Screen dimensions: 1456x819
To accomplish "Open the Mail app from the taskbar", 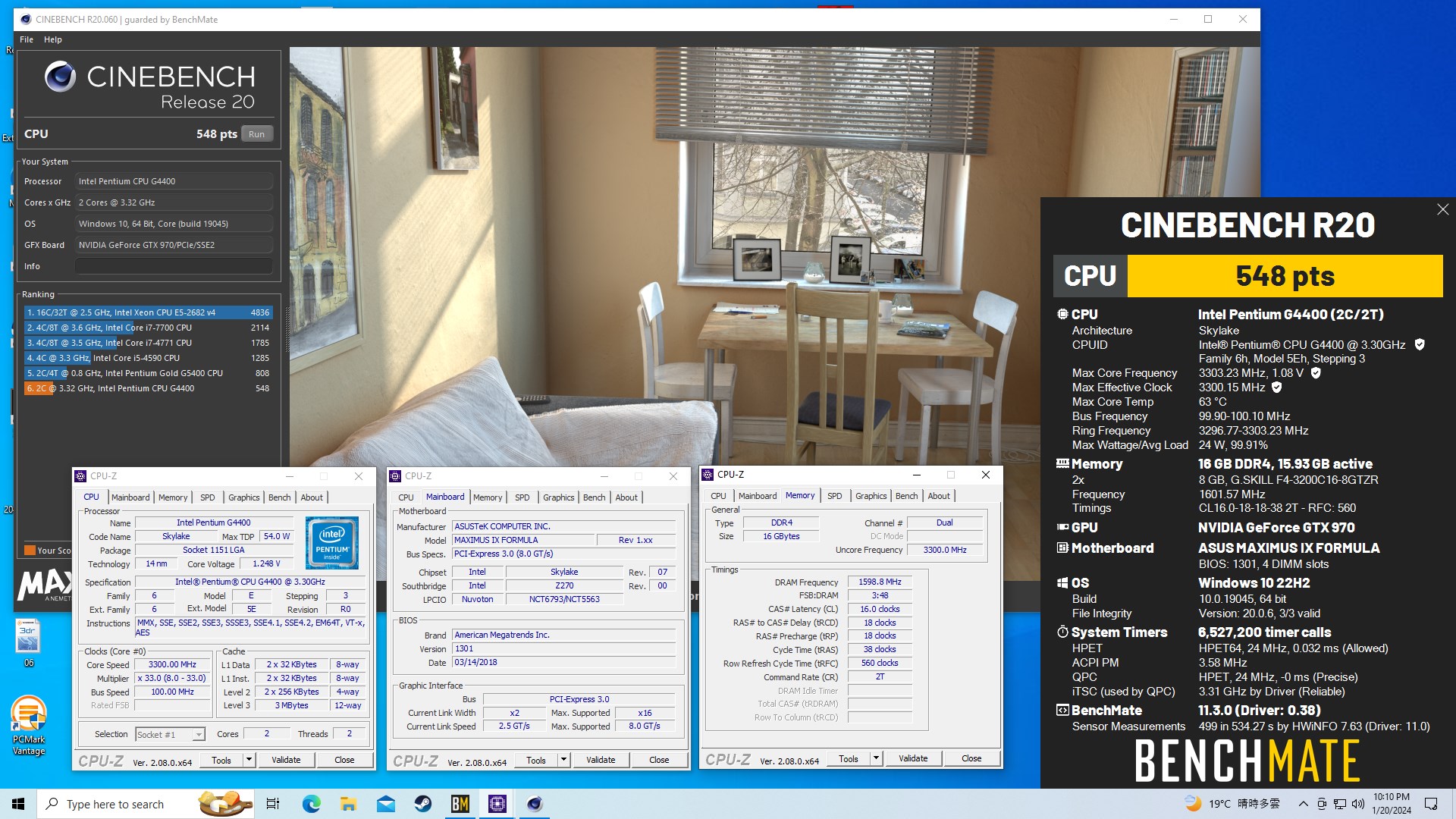I will (385, 804).
